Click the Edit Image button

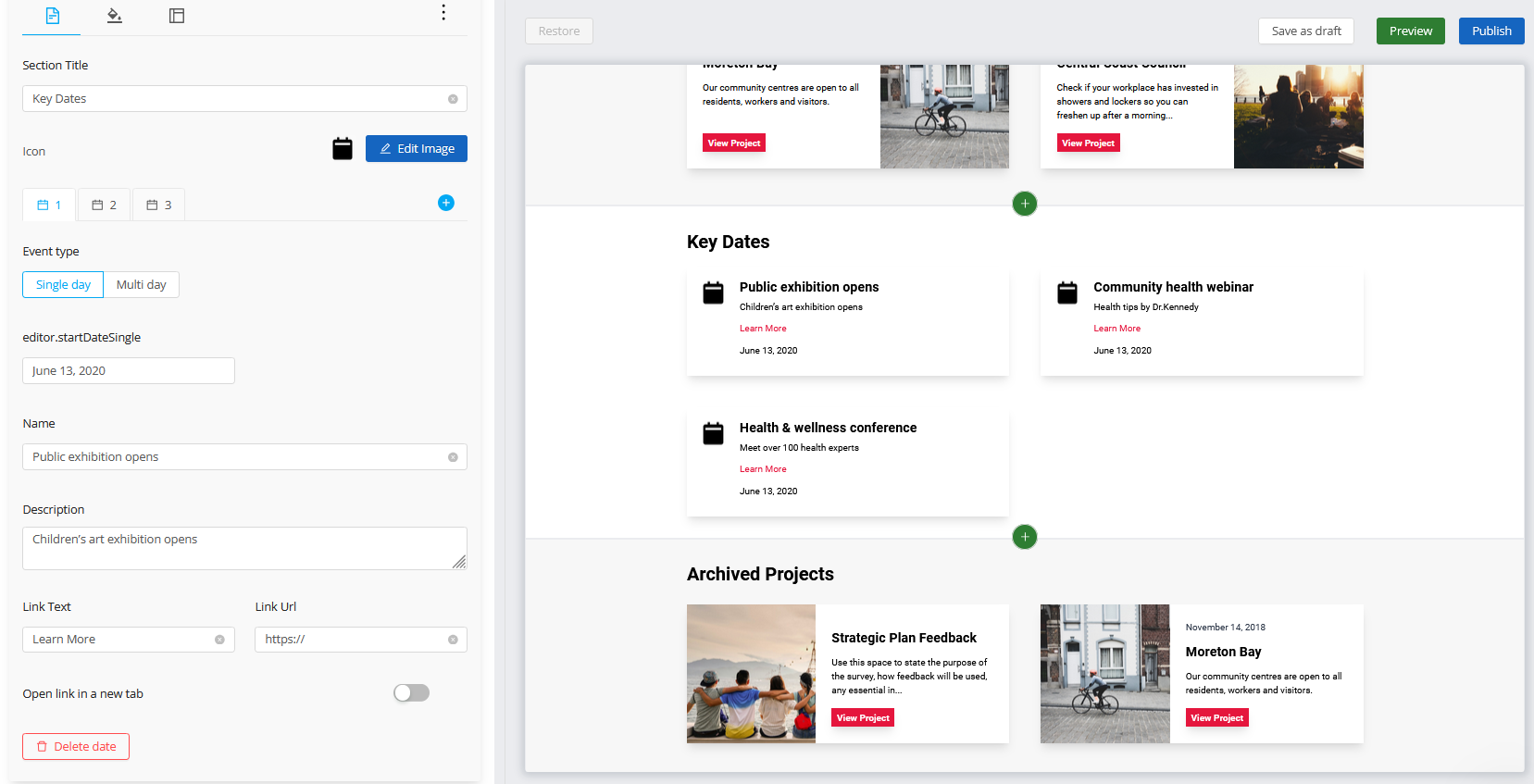[417, 149]
